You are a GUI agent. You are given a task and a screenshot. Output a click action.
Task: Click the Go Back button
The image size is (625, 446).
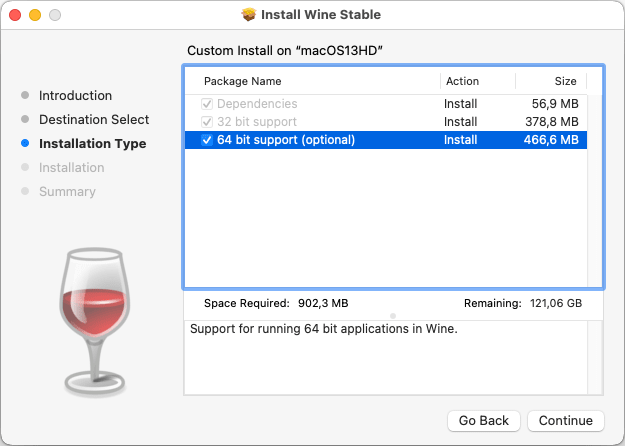[x=483, y=420]
